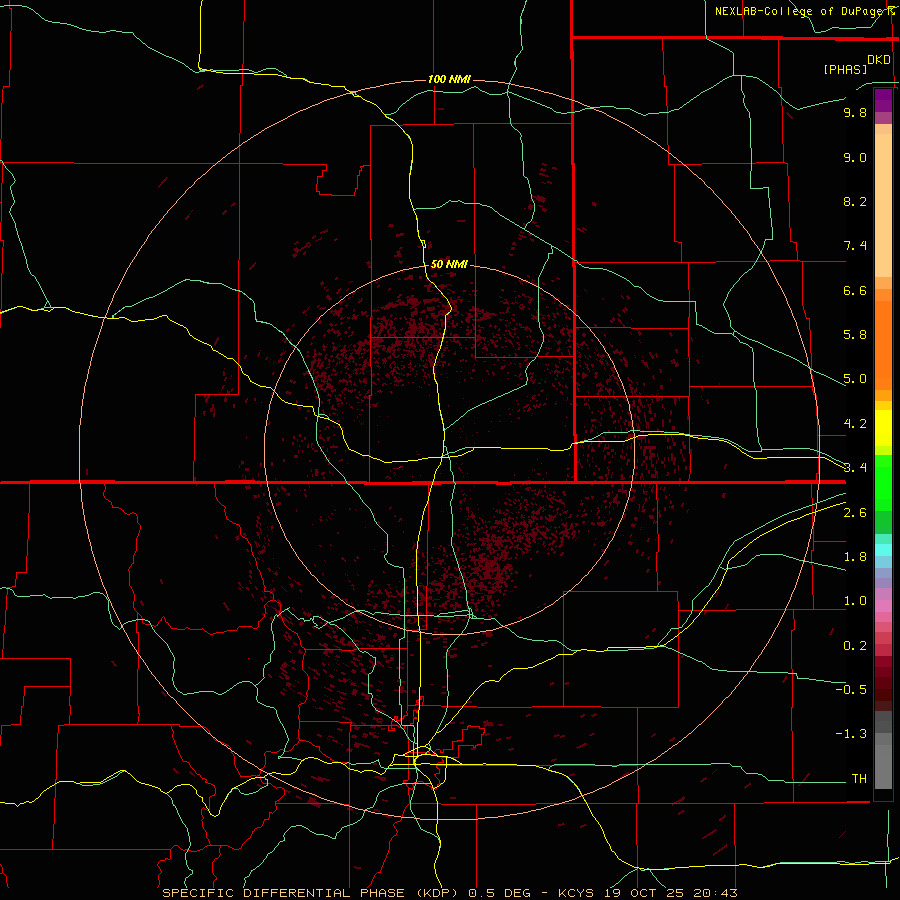Click the -1.3 scale value
Screen dimensions: 900x900
tap(851, 734)
